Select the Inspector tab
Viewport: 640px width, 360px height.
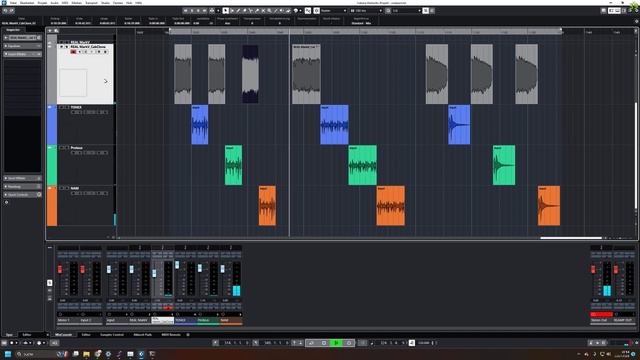point(13,30)
